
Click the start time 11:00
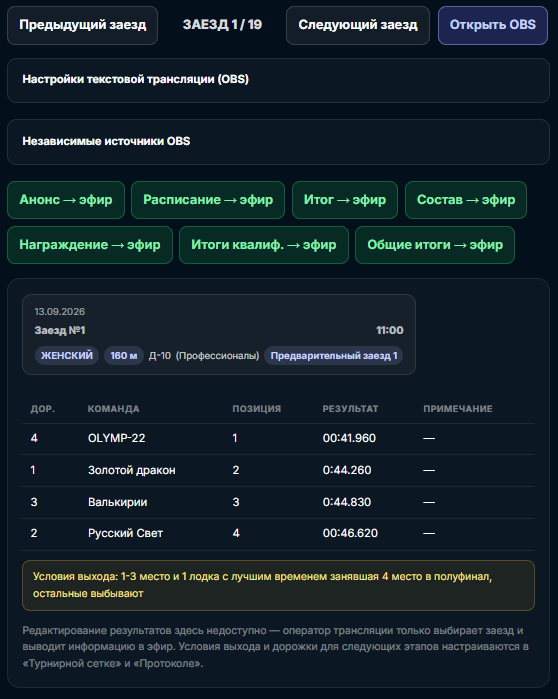point(390,330)
